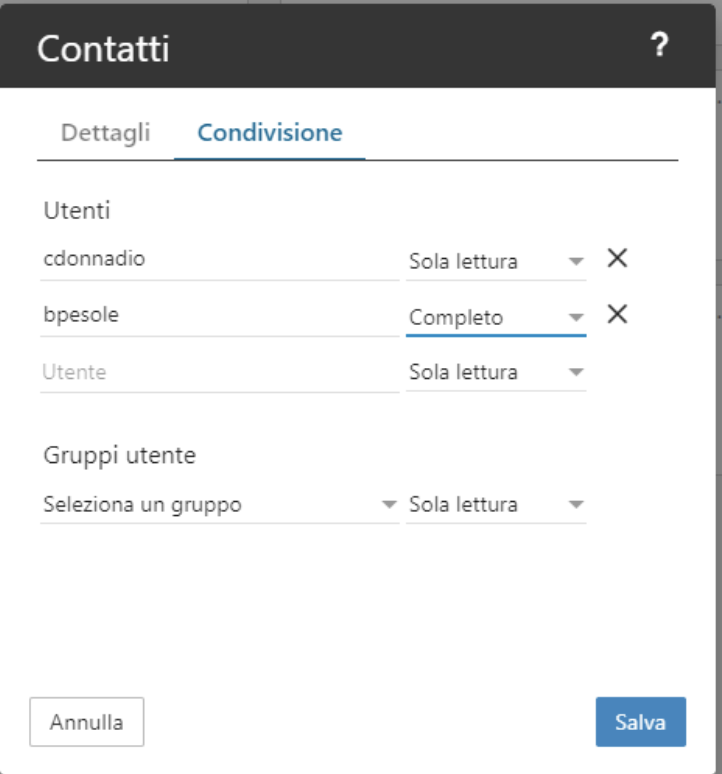Click the Contatti dialog title
The height and width of the screenshot is (774, 722).
(103, 49)
